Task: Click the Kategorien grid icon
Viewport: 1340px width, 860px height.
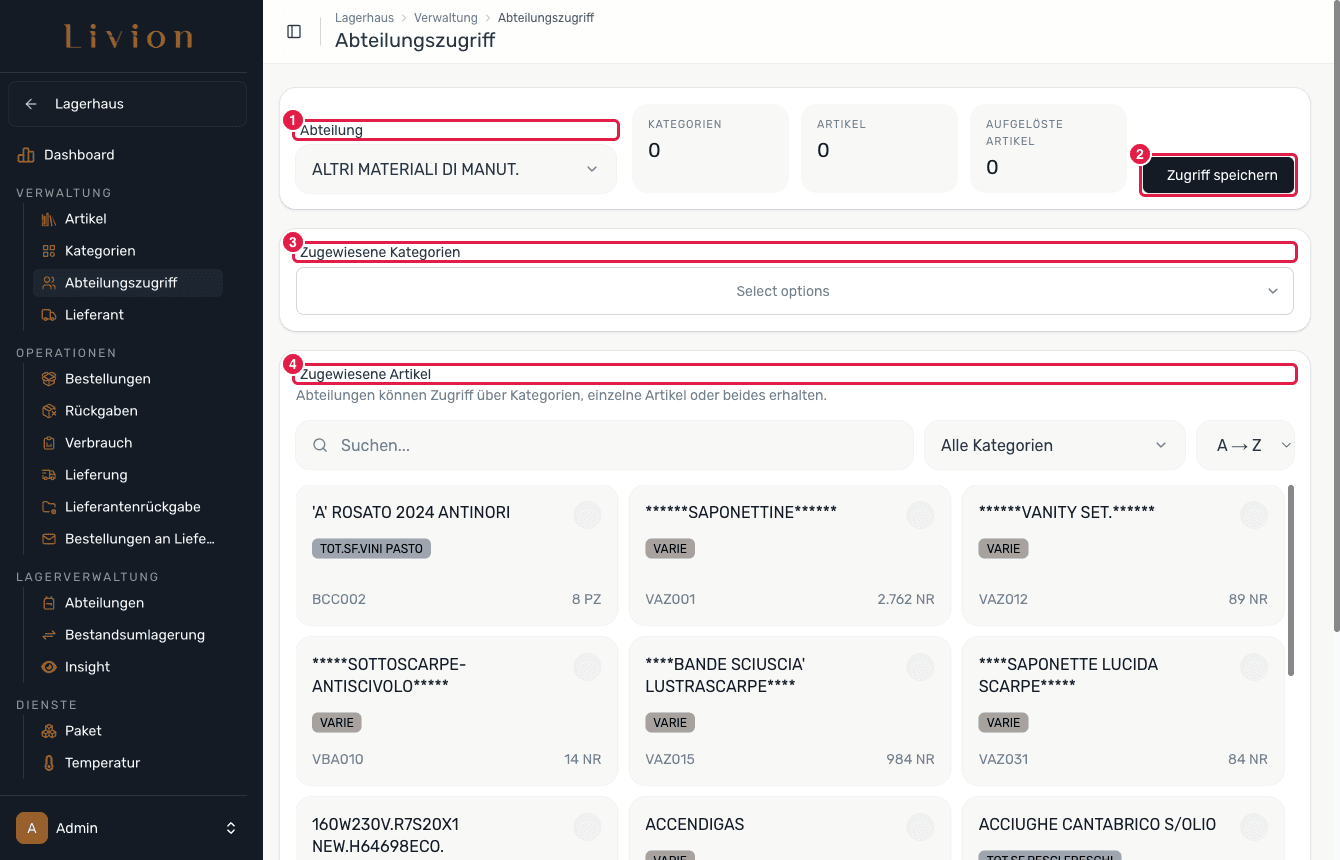Action: (48, 251)
